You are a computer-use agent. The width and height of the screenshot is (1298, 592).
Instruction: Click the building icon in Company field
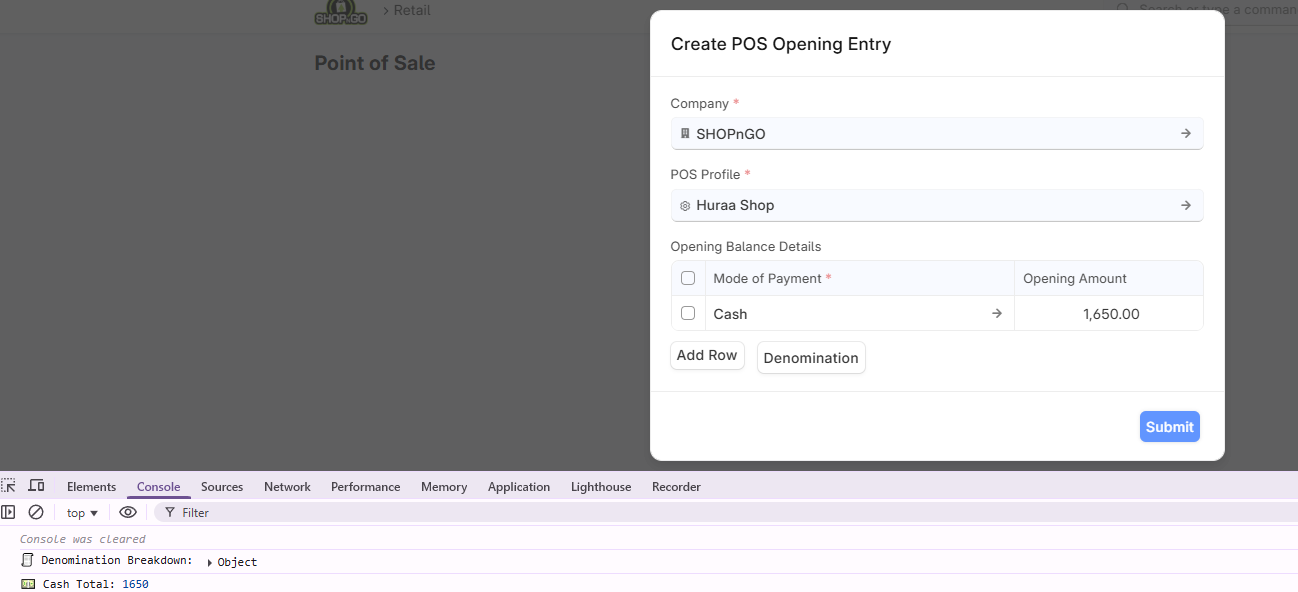685,133
